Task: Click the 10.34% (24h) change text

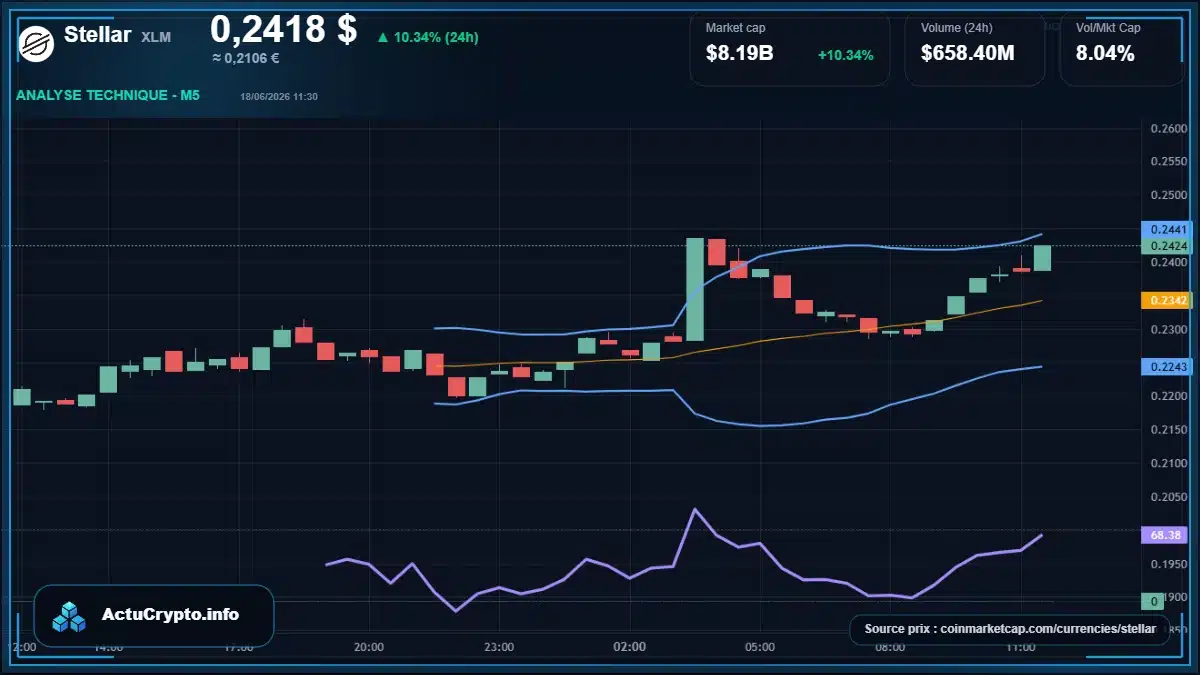Action: pos(436,37)
